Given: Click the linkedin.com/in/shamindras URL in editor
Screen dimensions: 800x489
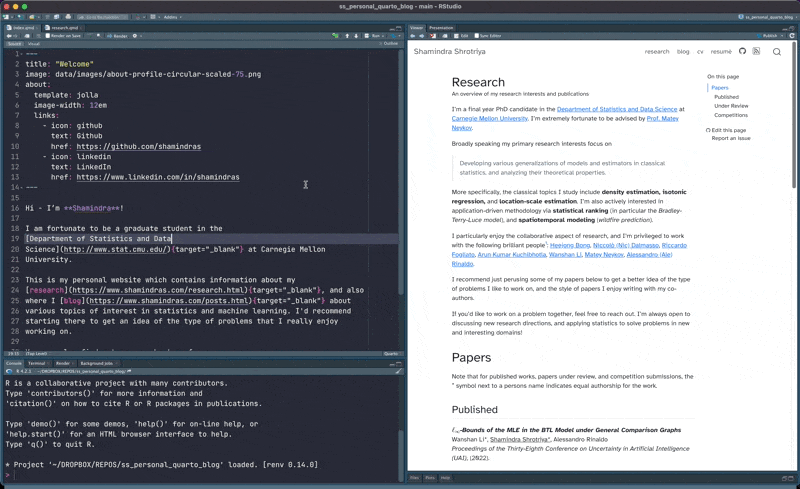Looking at the screenshot, I should (158, 177).
